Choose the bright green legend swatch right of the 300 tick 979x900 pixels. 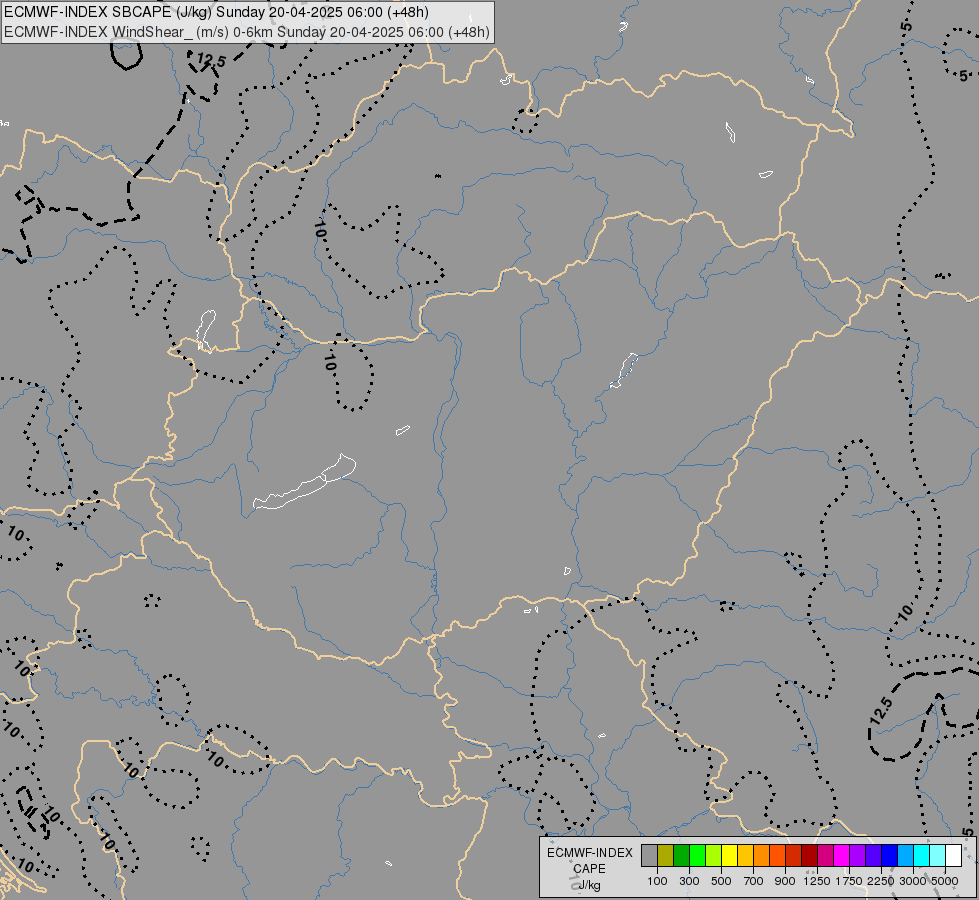point(697,855)
